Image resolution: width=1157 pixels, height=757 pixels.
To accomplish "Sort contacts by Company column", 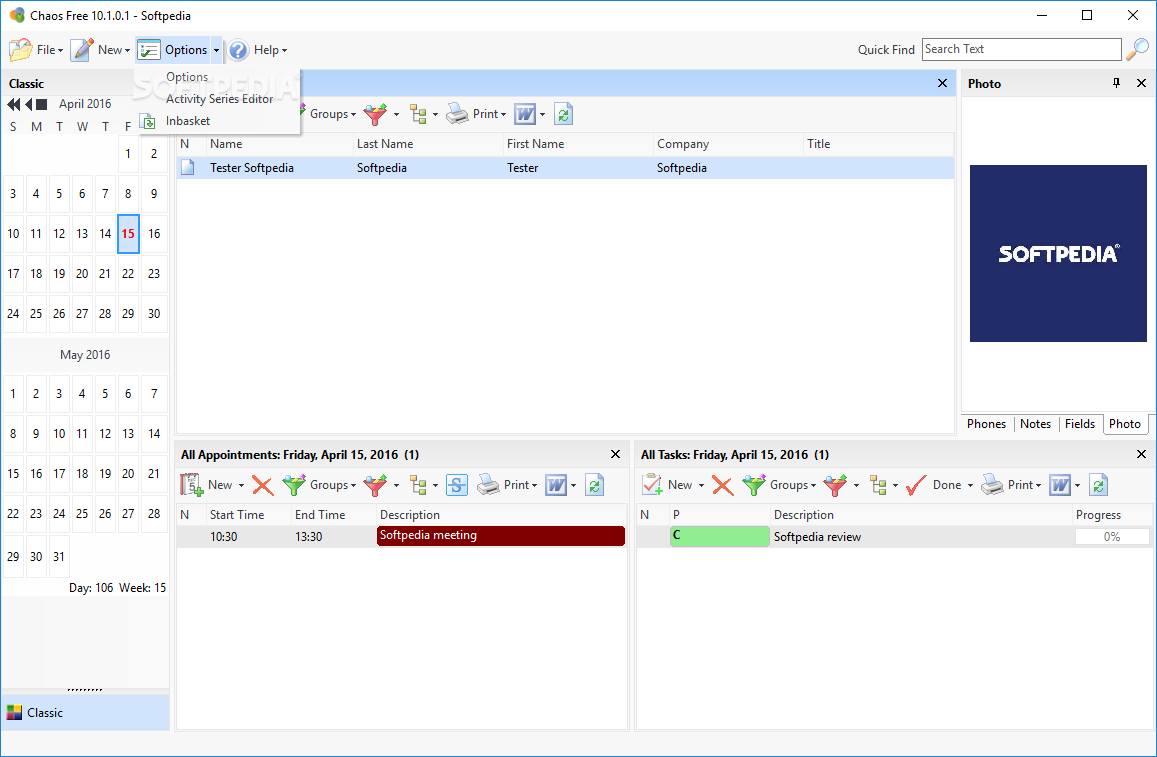I will (728, 144).
